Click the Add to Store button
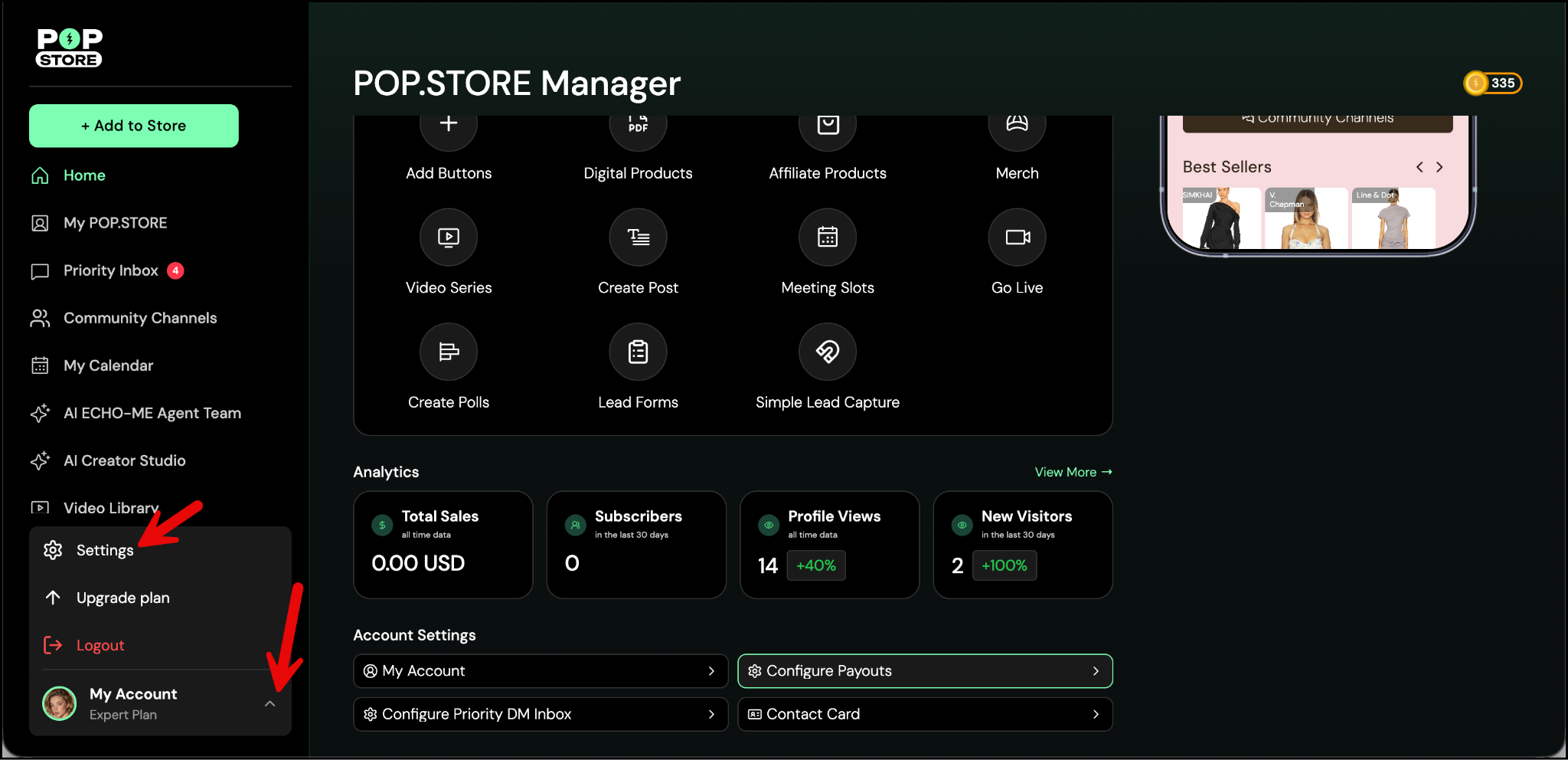This screenshot has height=760, width=1568. [x=134, y=126]
